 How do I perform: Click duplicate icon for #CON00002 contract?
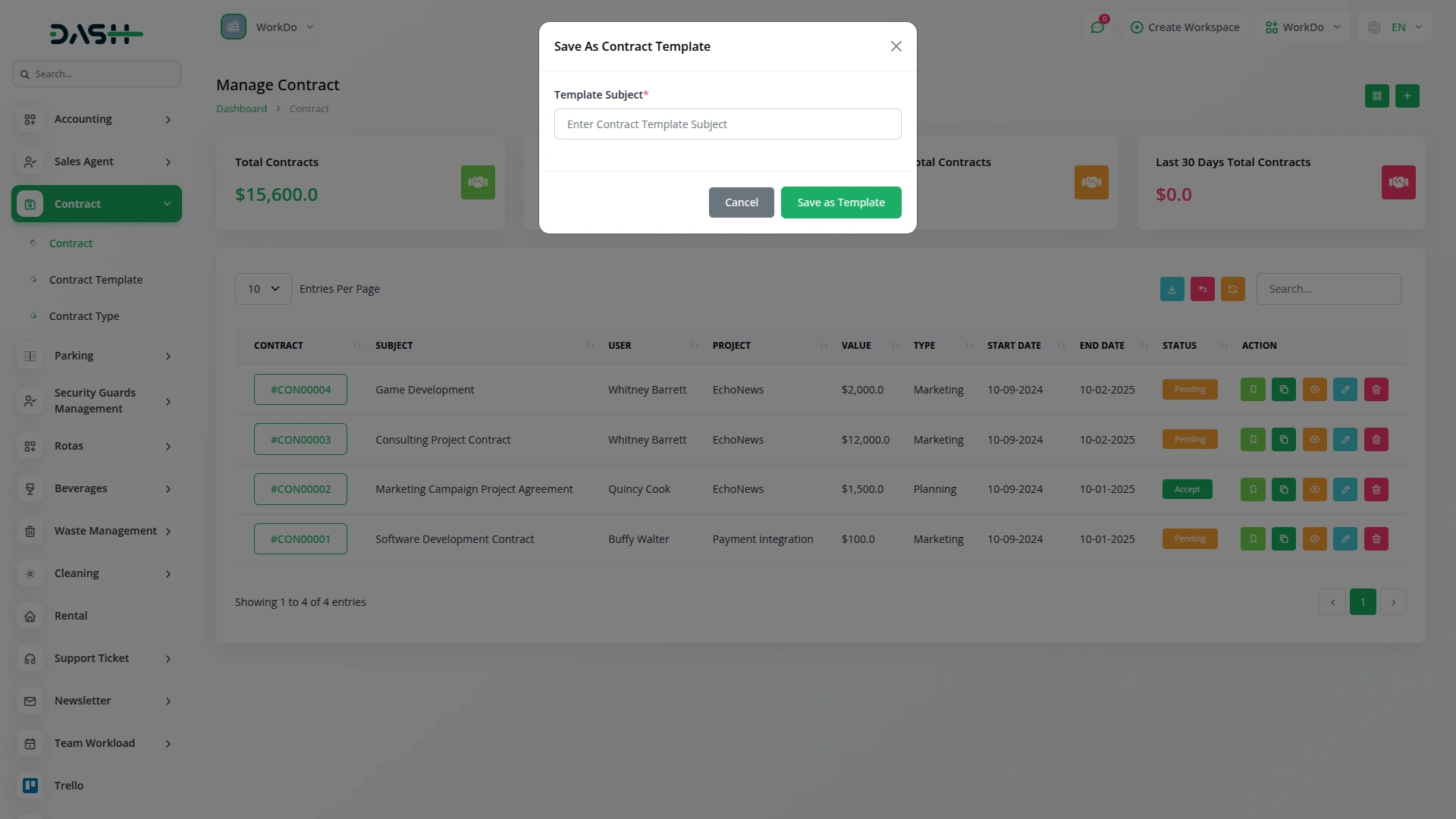coord(1284,490)
